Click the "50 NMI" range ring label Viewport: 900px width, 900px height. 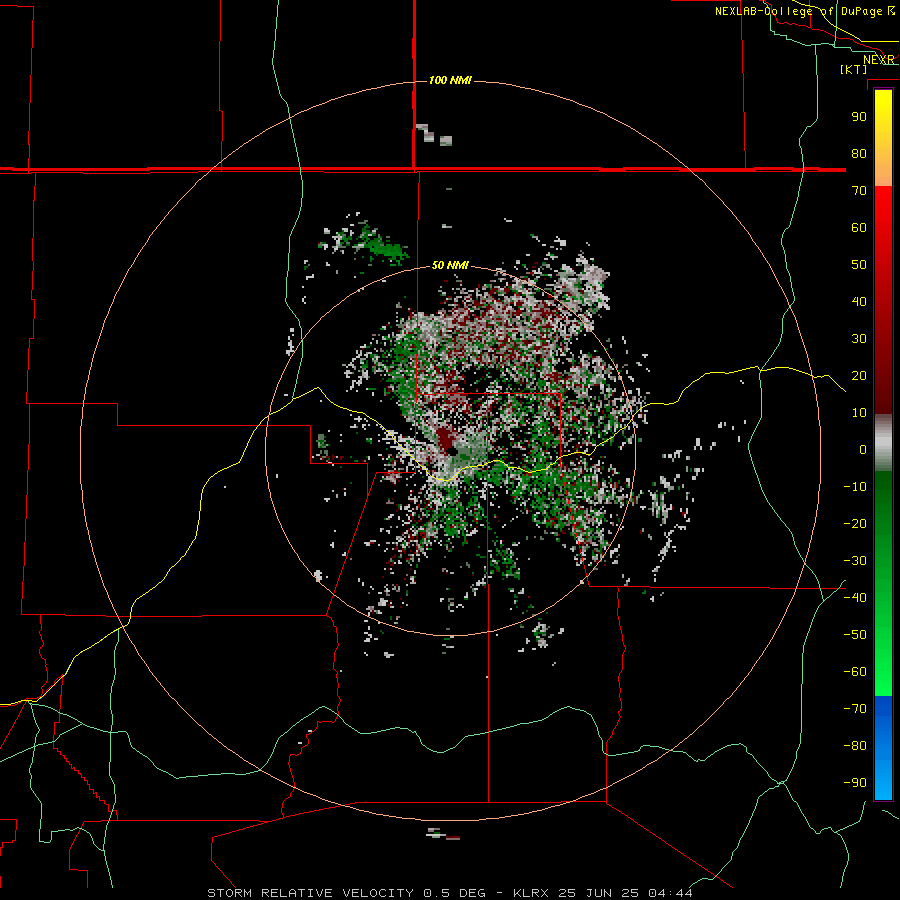click(x=450, y=265)
